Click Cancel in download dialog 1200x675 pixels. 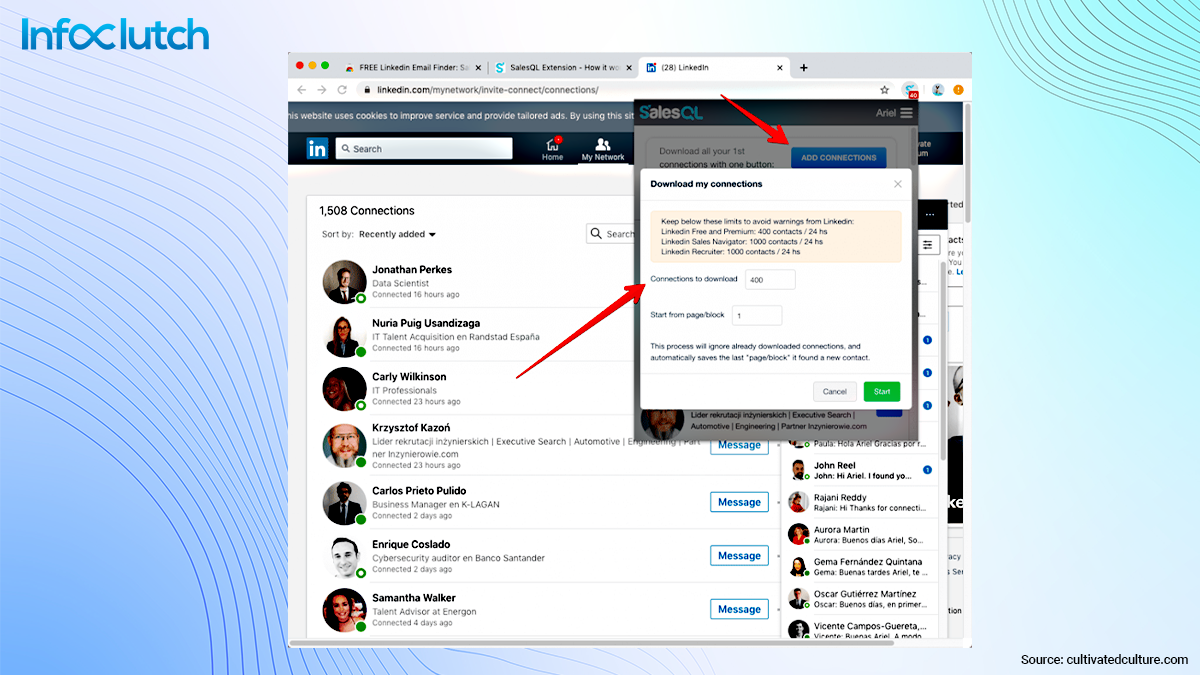pos(835,392)
